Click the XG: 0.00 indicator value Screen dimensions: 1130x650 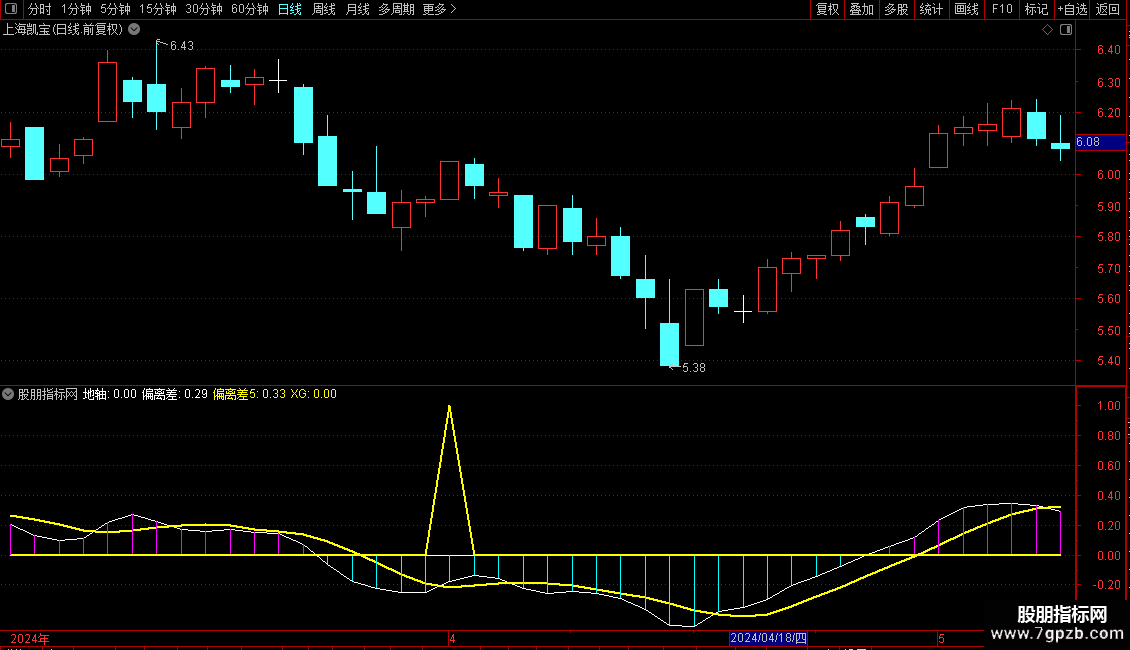[313, 394]
